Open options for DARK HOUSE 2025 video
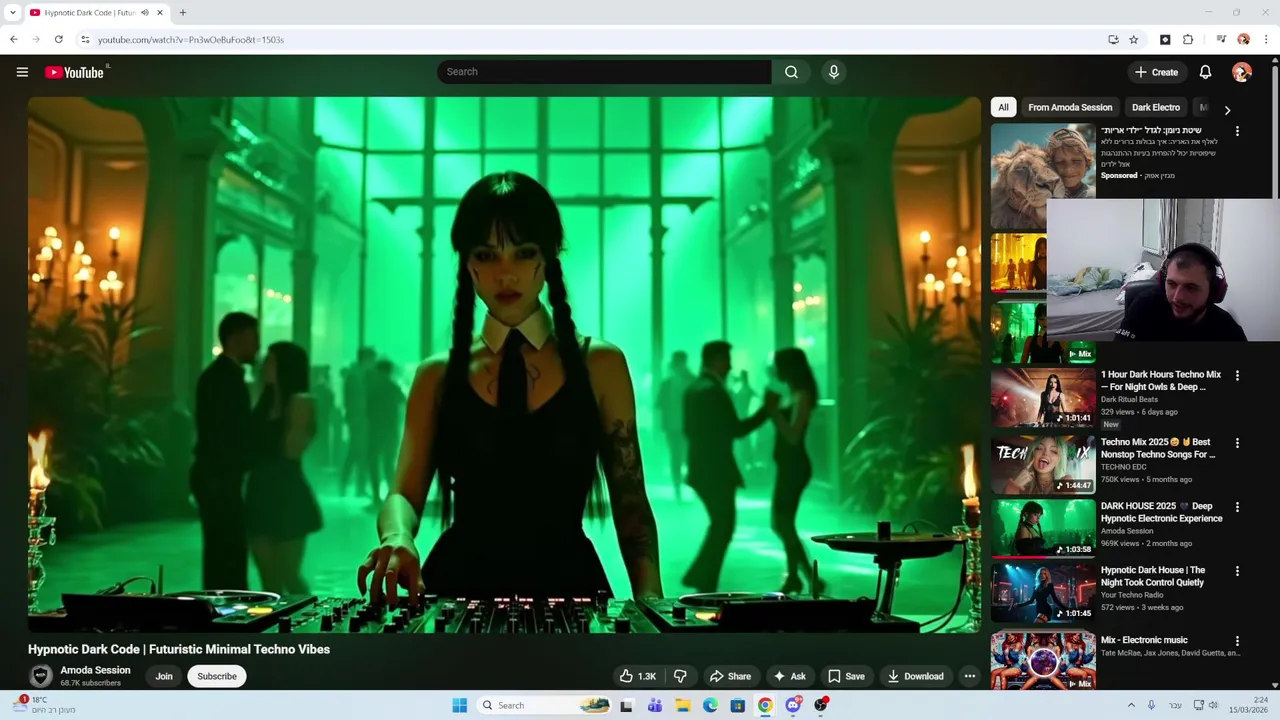 (x=1237, y=507)
